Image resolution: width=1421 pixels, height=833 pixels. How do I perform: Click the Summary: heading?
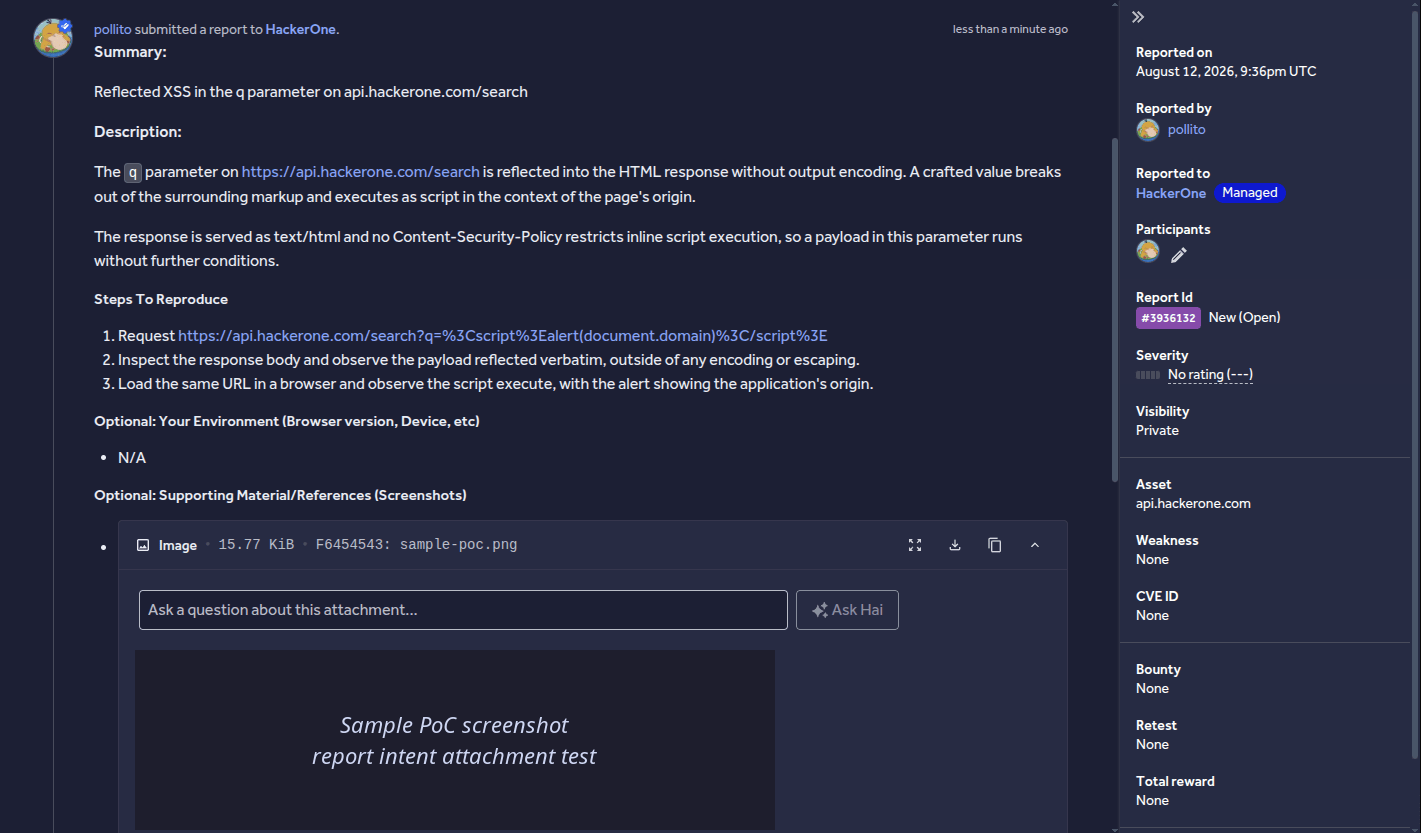[x=130, y=52]
